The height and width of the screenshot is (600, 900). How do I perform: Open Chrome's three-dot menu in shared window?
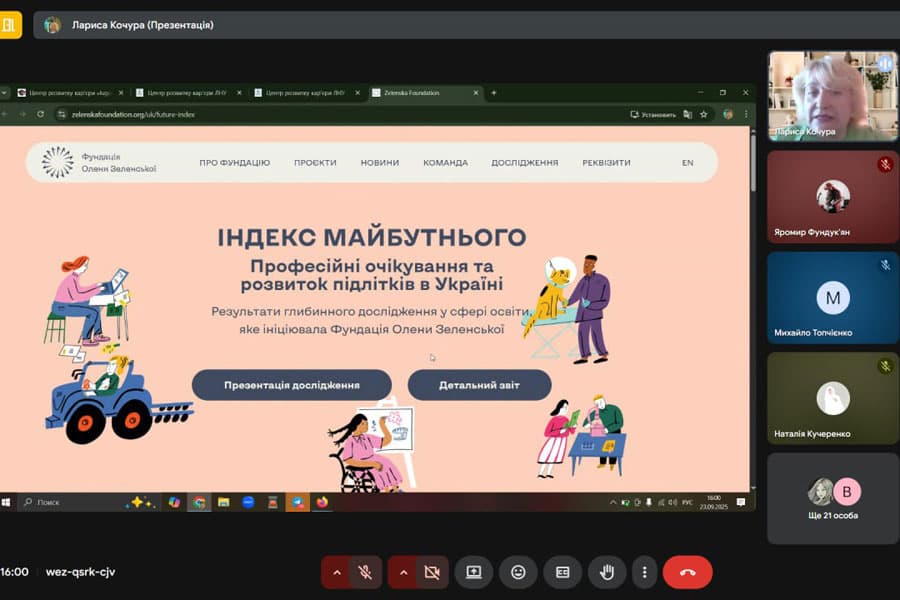coord(746,114)
